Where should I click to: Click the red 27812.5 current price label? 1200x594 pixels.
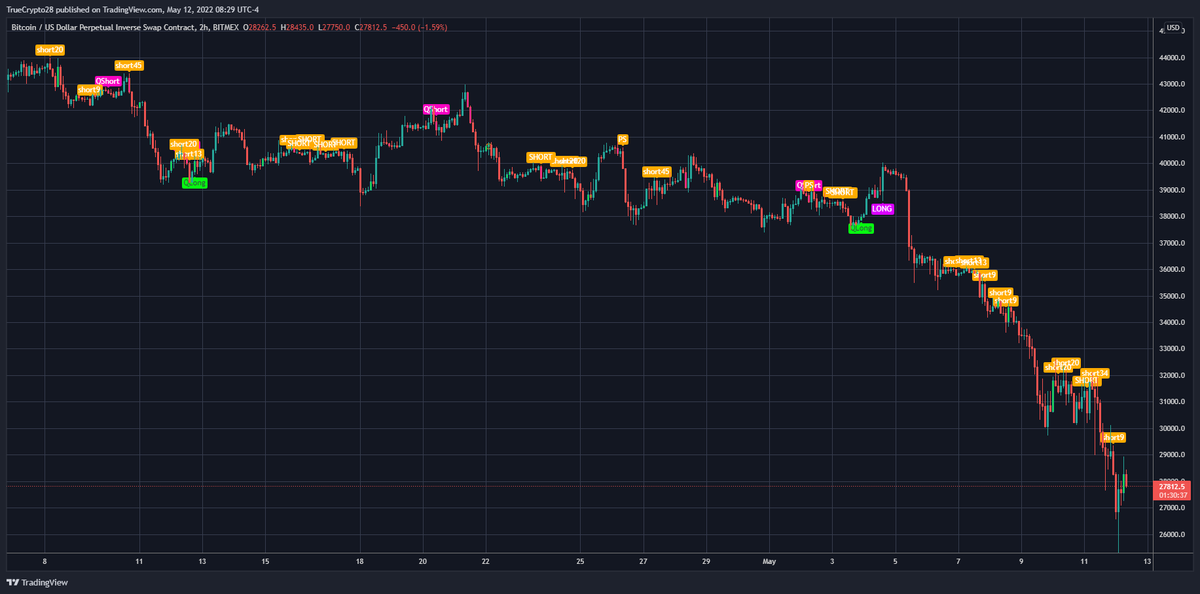coord(1173,486)
